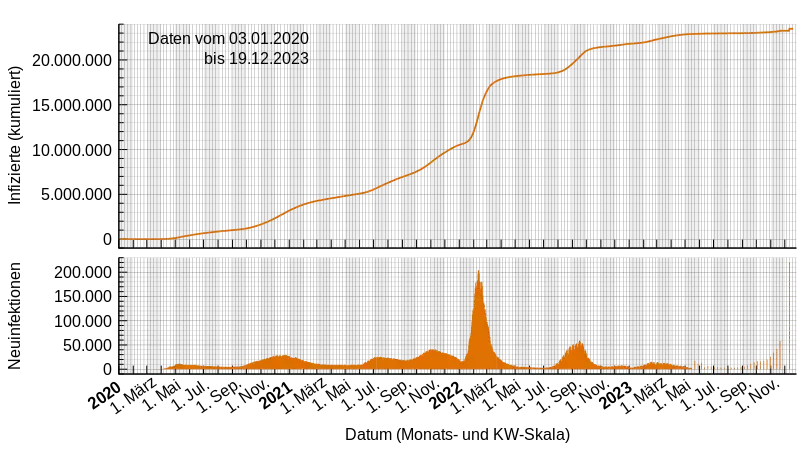Click the bold "2023" year label

[x=617, y=395]
